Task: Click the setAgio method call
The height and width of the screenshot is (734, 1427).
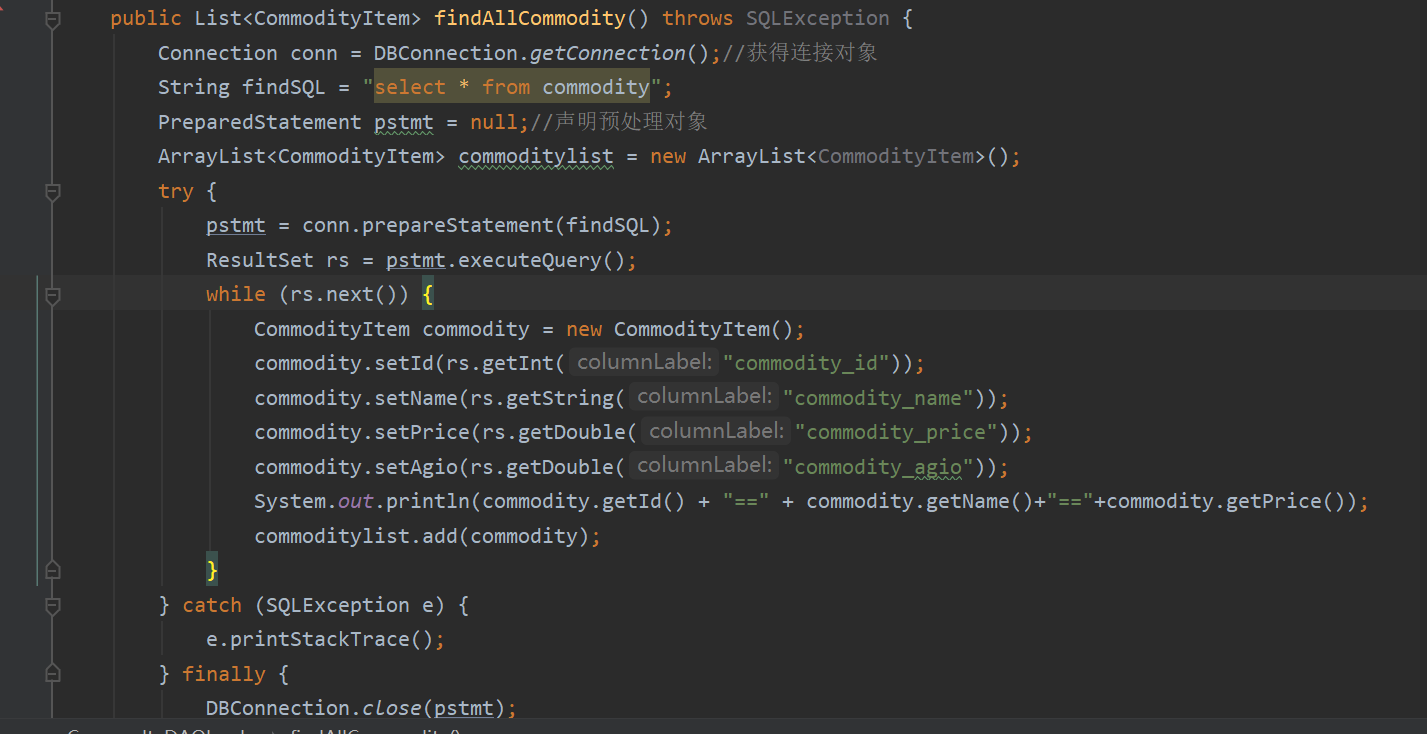Action: pos(416,467)
